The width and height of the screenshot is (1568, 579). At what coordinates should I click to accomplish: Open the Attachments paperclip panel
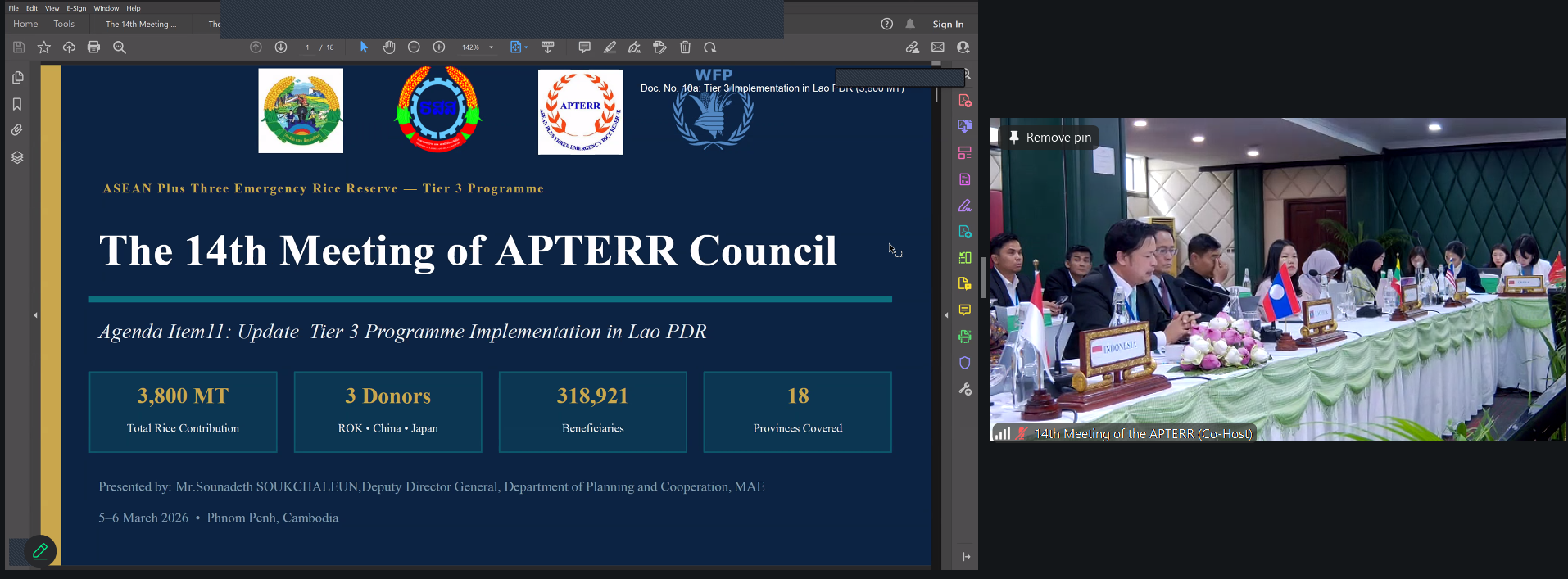click(17, 130)
